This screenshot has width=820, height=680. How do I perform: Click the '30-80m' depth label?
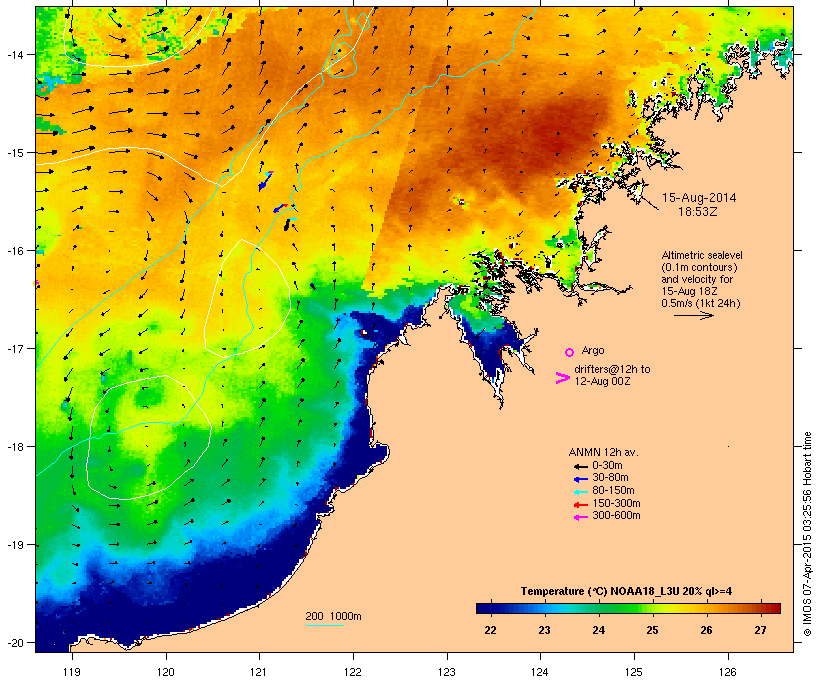pyautogui.click(x=610, y=478)
